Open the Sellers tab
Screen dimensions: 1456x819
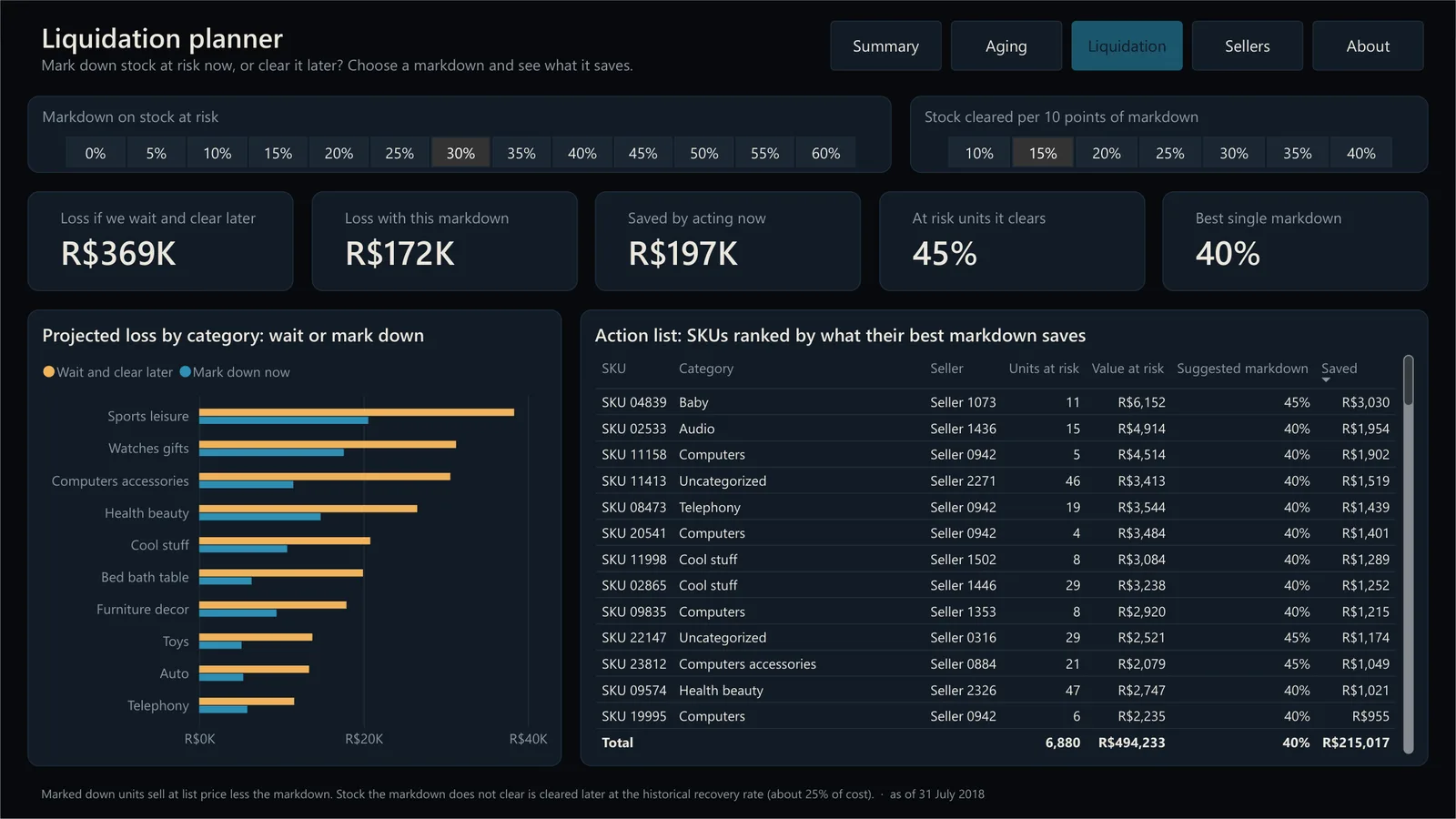[x=1247, y=45]
